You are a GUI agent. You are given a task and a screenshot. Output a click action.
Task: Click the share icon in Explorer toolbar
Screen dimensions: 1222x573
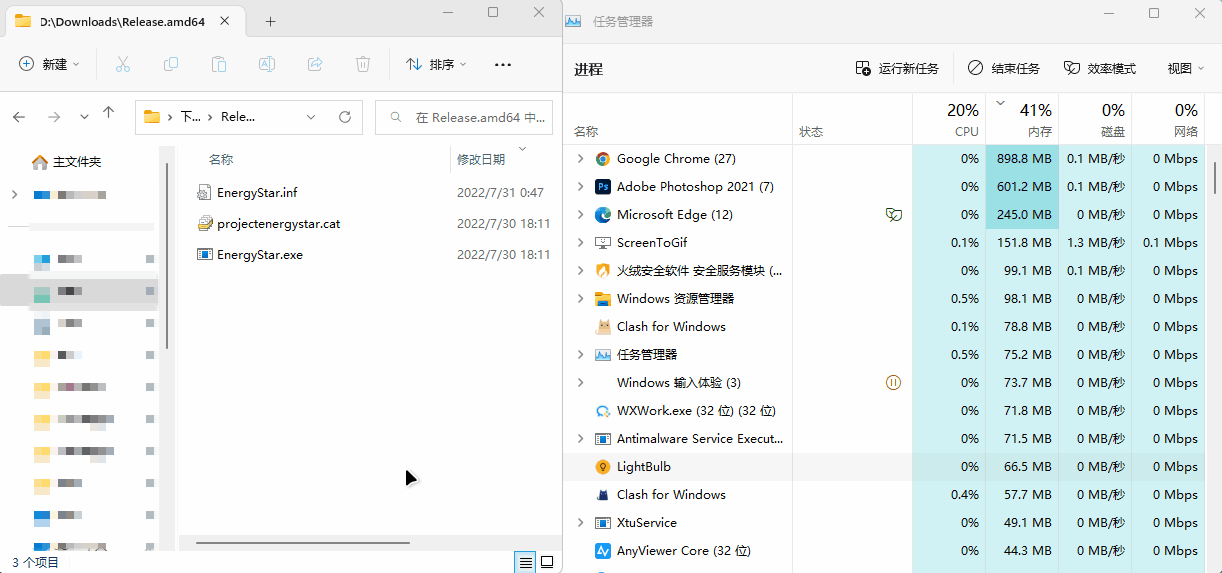(x=315, y=64)
